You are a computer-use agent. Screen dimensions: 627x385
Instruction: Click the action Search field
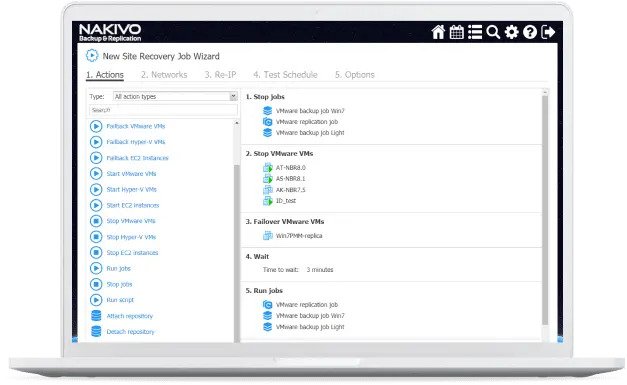click(163, 110)
